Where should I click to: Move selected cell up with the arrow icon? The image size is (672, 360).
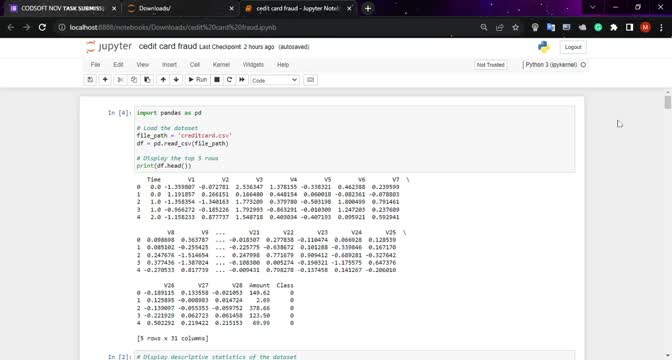[163, 80]
